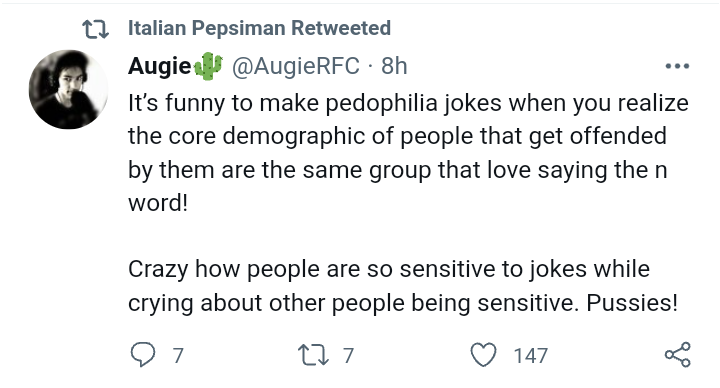Open the tweet by clicking its first paragraph
Image resolution: width=720 pixels, height=388 pixels.
coord(408,153)
